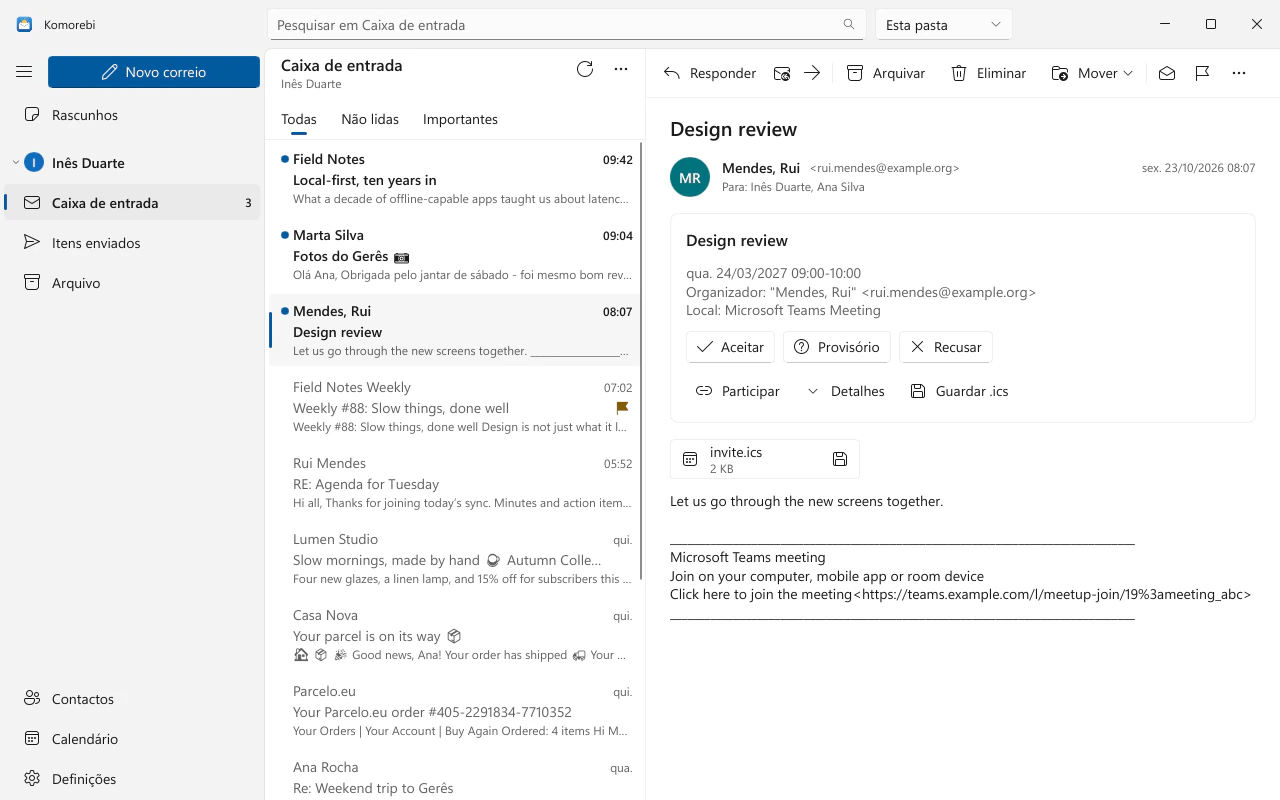Expand the Mover dropdown

1092,73
